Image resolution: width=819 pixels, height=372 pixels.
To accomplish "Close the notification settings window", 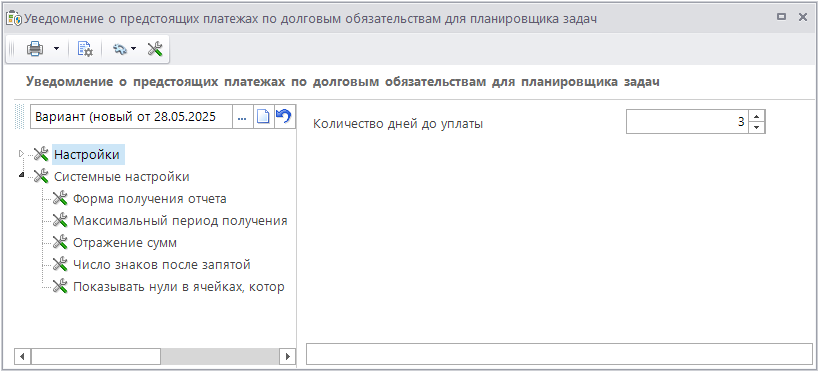I will coord(803,17).
